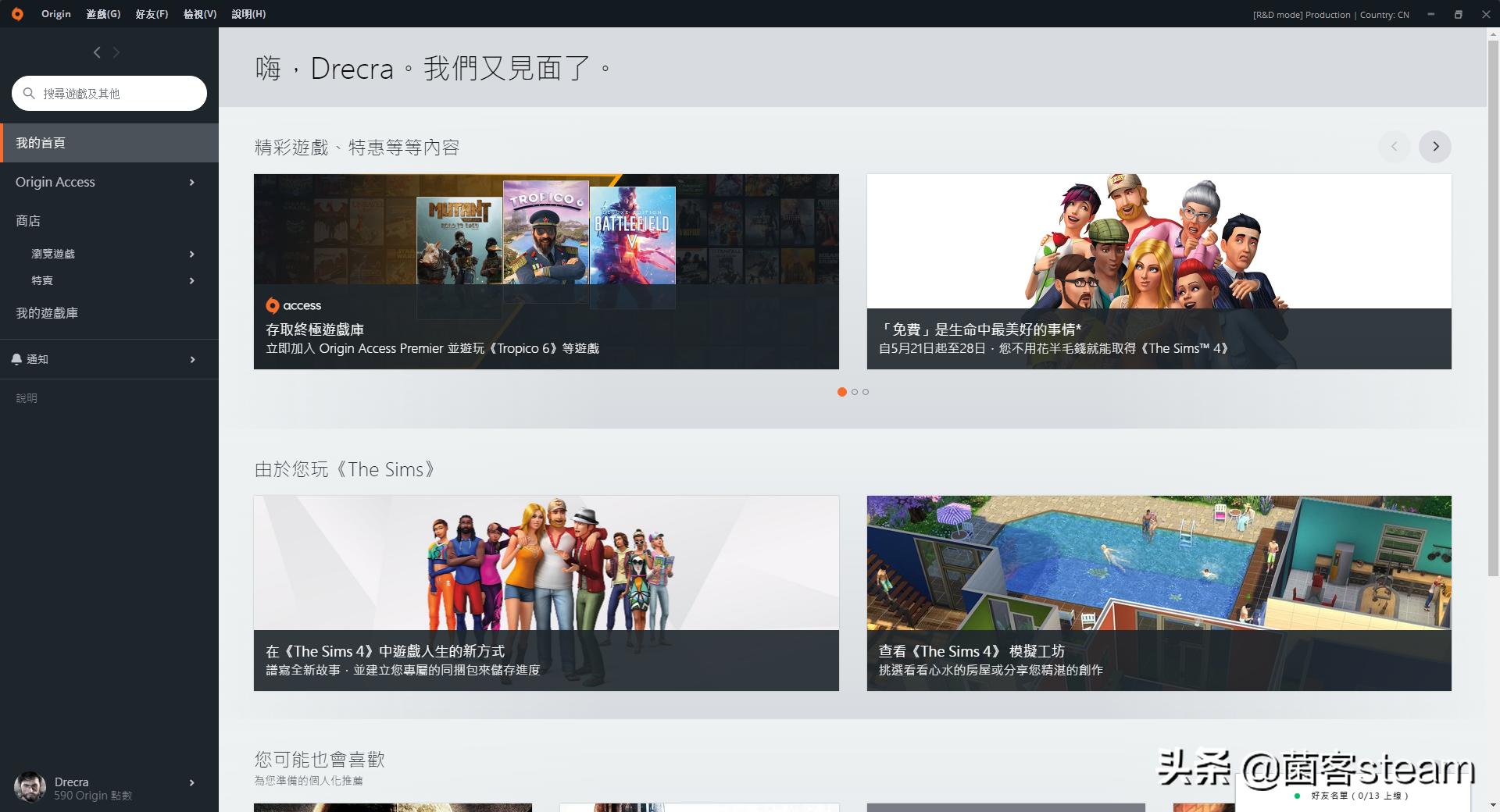
Task: Open 我的遊戲庫 in the sidebar
Action: tap(47, 313)
